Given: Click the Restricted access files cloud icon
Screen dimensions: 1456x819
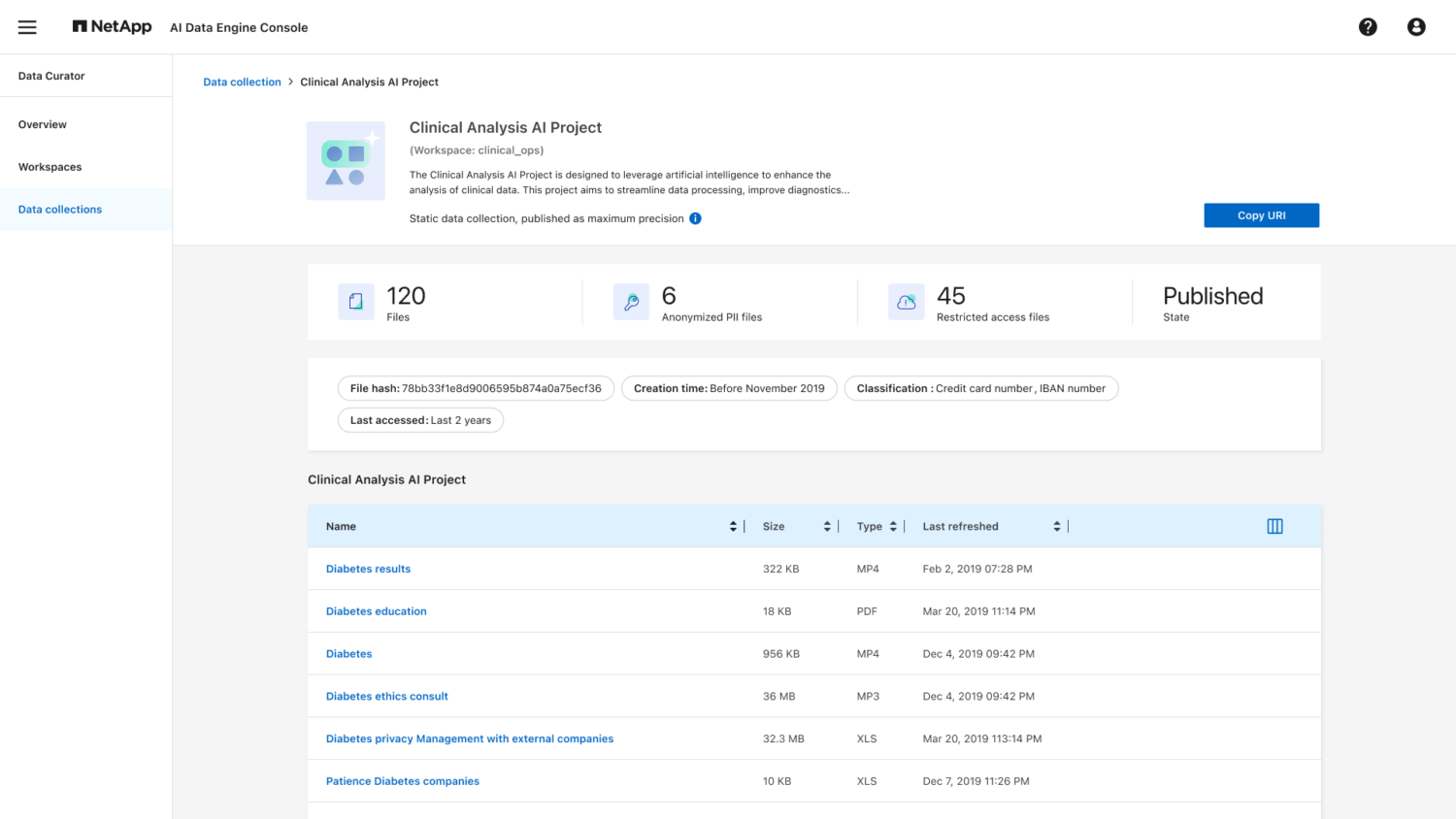Looking at the screenshot, I should (x=906, y=302).
